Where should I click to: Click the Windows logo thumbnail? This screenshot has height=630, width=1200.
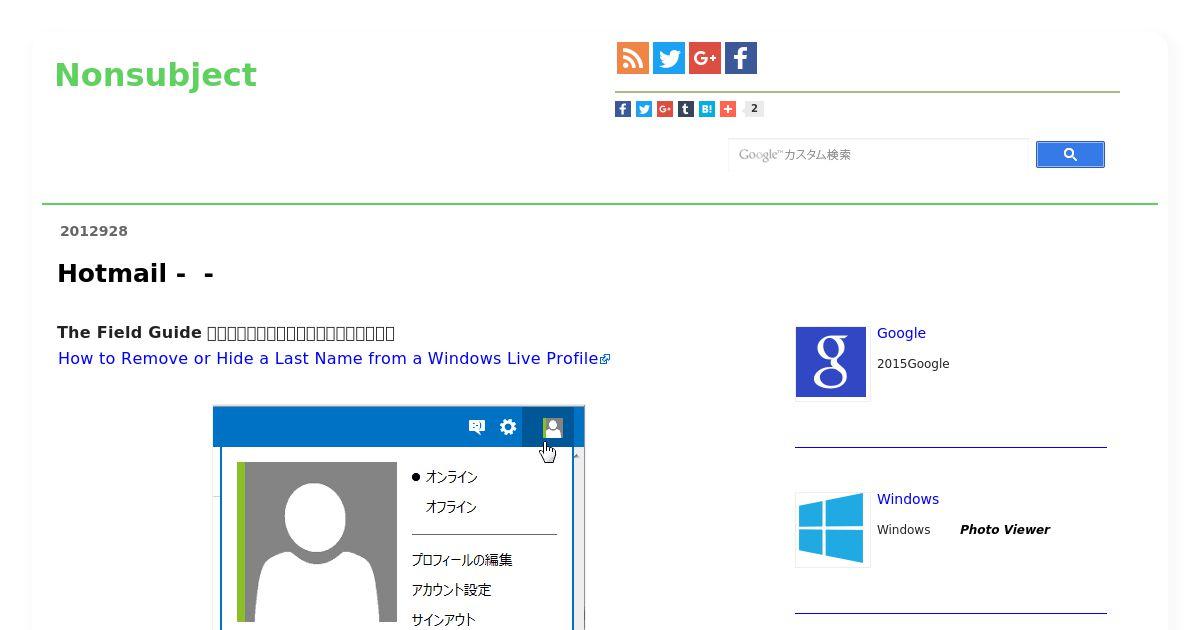(832, 529)
